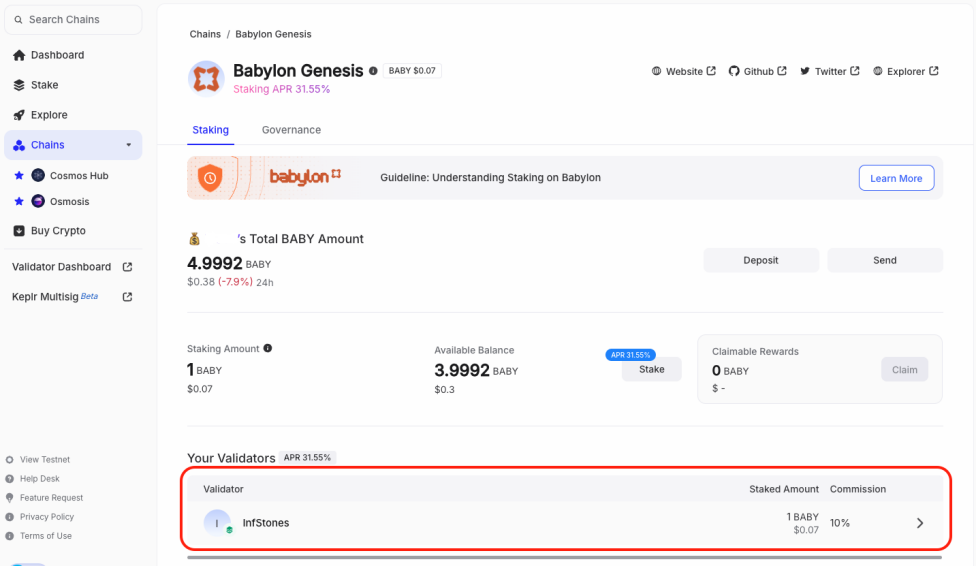
Task: Click the Stake button
Action: [652, 369]
